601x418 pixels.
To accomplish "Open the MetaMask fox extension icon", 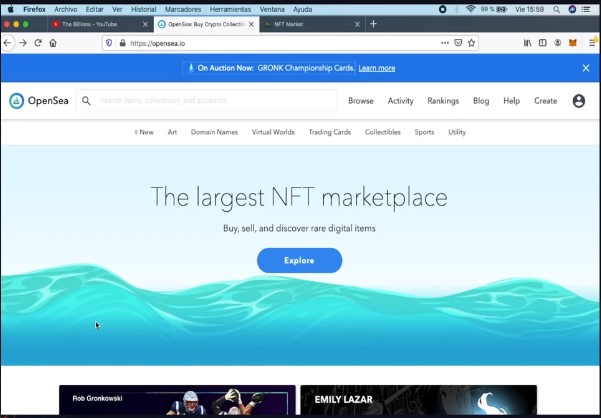I will point(573,43).
